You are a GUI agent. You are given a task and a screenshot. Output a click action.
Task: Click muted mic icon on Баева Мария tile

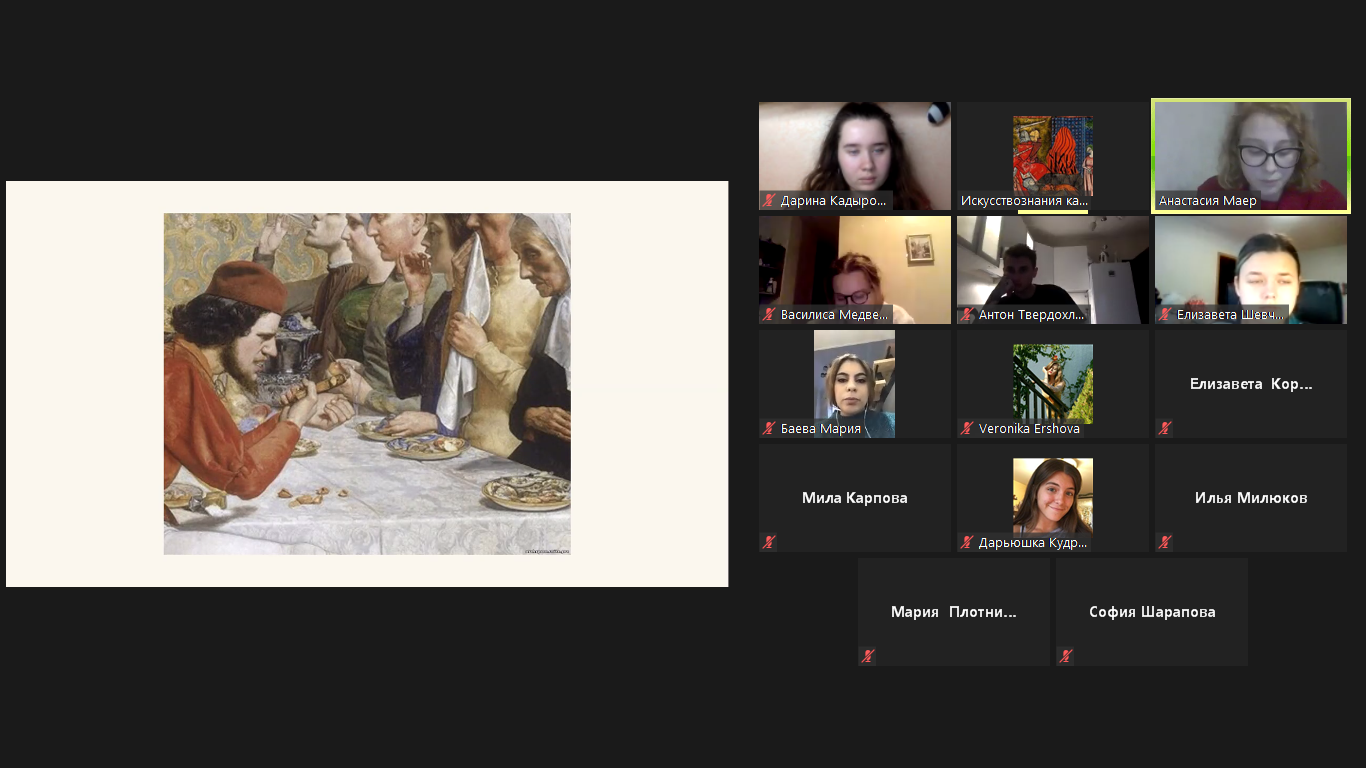click(x=769, y=428)
